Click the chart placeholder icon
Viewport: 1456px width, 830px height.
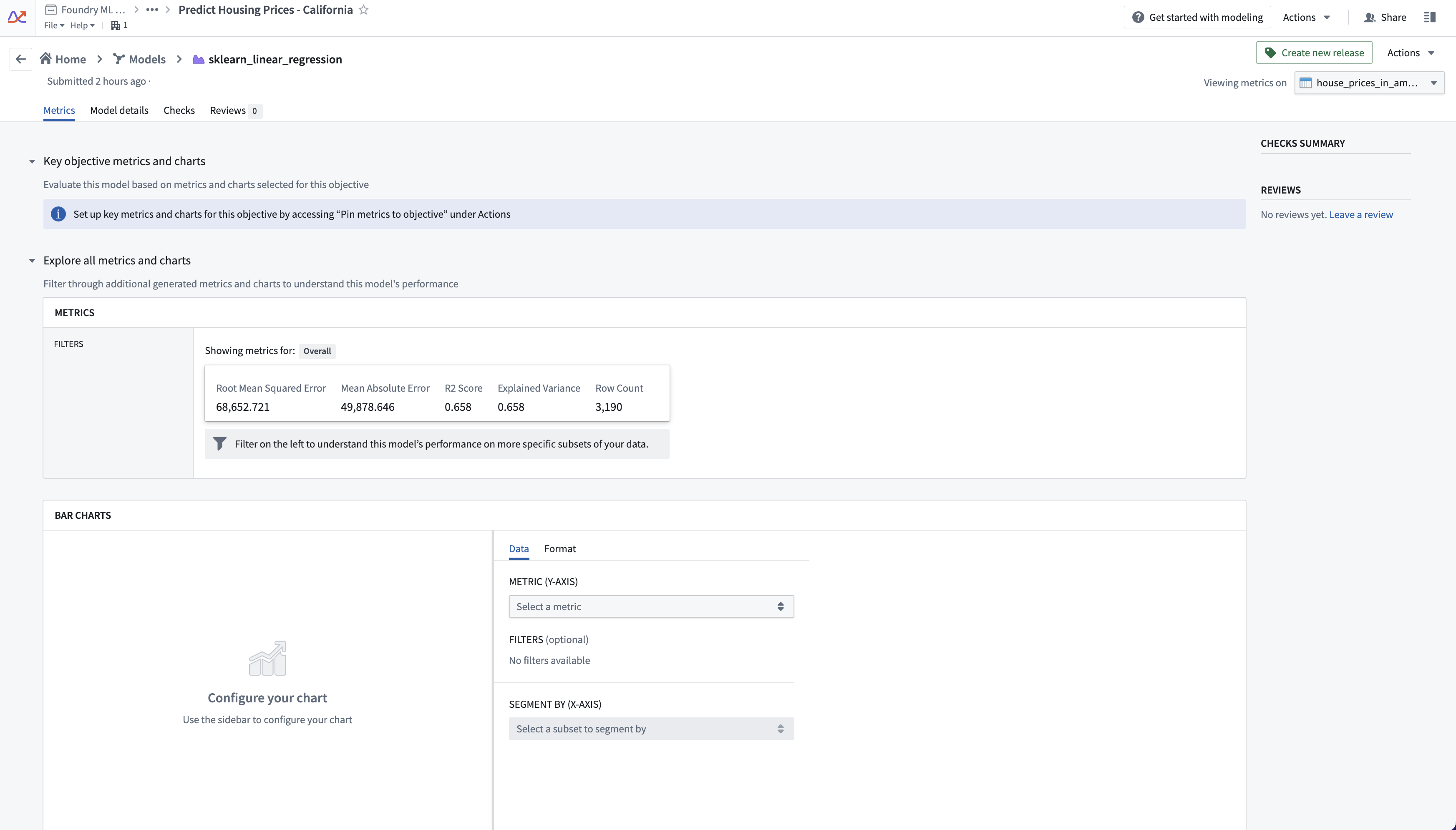[x=267, y=658]
